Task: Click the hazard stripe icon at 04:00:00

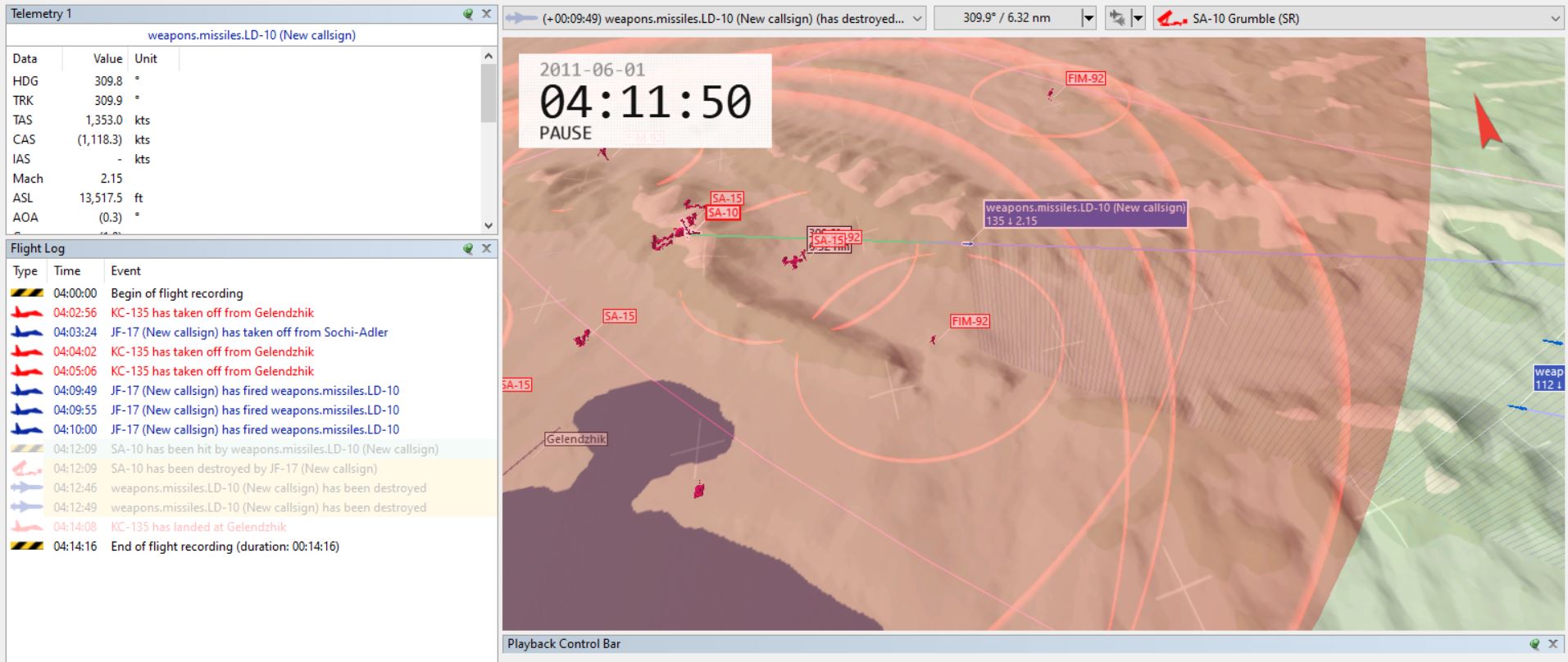Action: tap(26, 293)
